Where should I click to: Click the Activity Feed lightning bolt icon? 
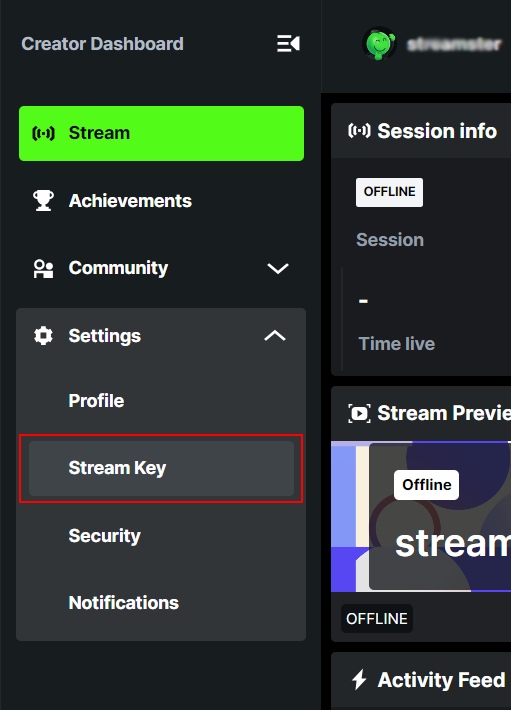pos(359,680)
